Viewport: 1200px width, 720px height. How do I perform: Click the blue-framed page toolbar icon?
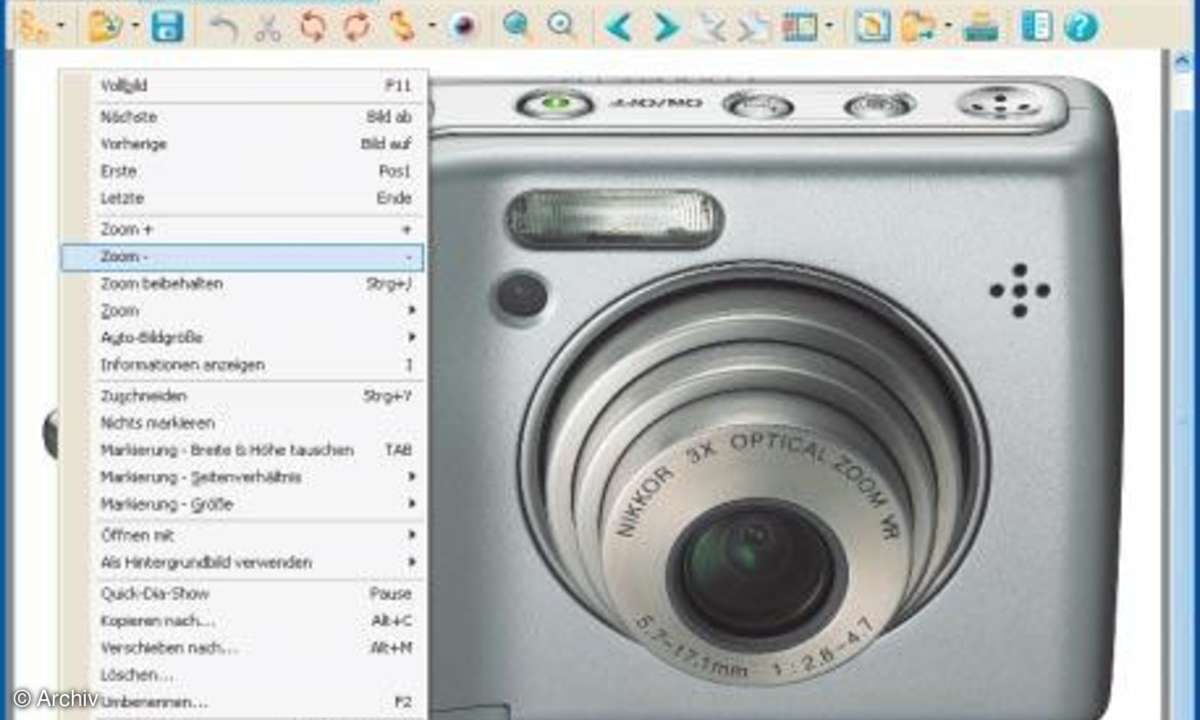[872, 26]
